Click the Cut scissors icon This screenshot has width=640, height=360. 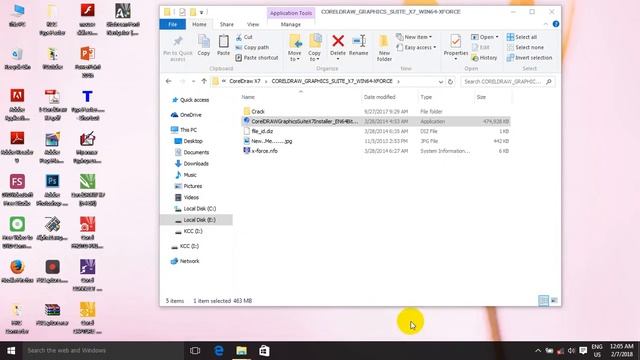(x=239, y=37)
